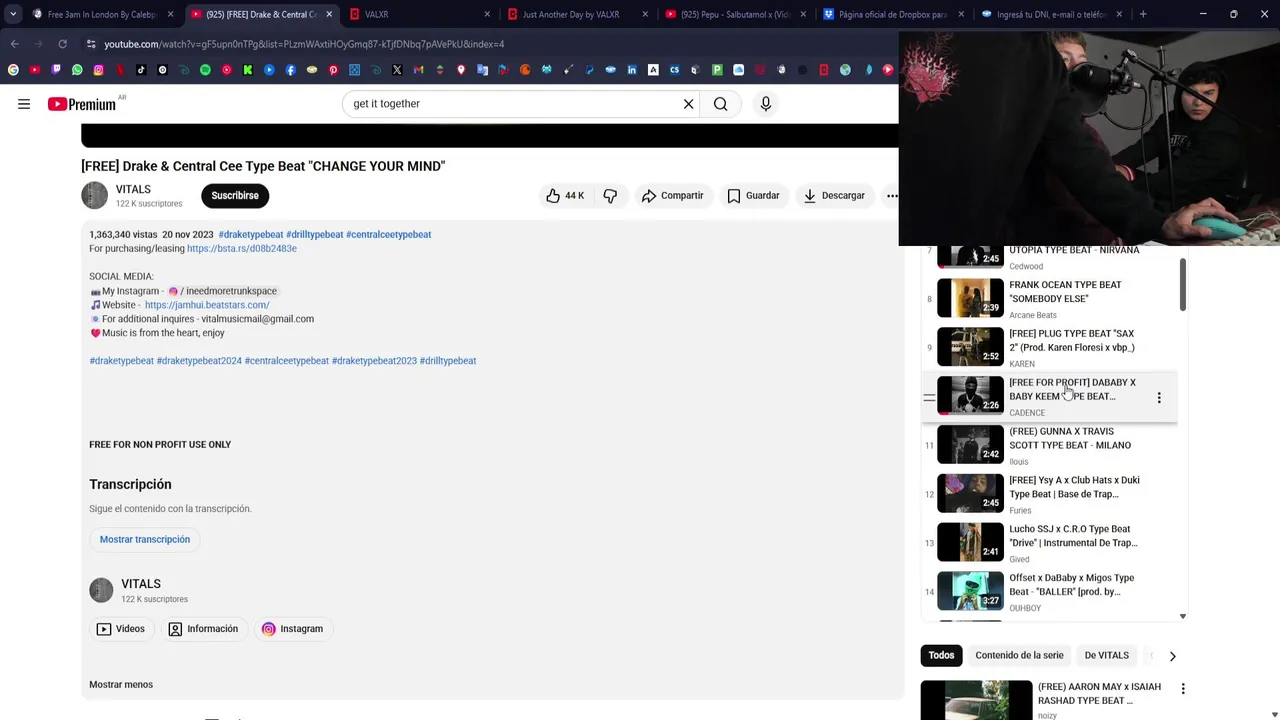Open #draketypebeat2024 hashtag link
This screenshot has width=1280, height=720.
tap(199, 361)
